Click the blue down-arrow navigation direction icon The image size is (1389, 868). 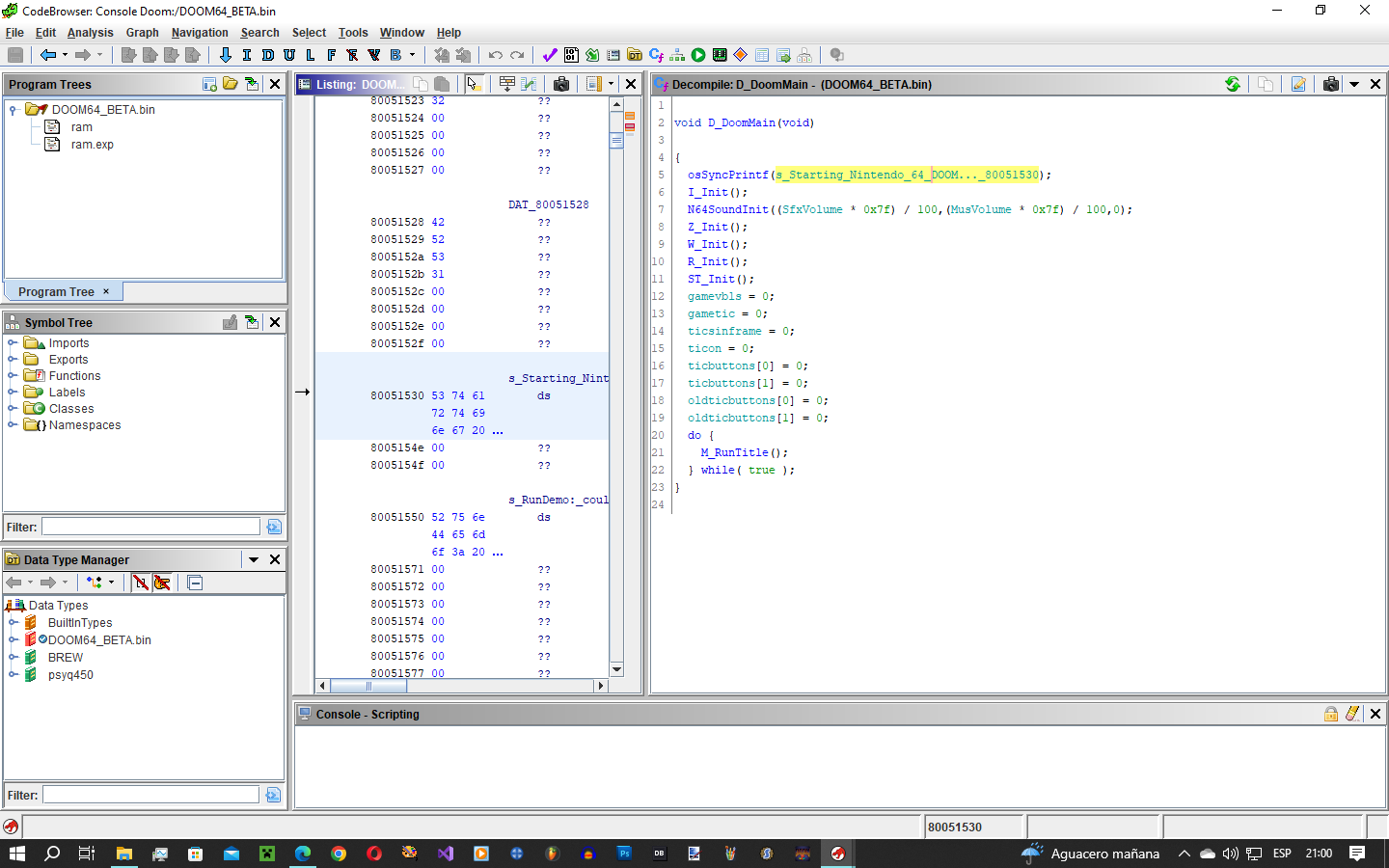226,55
